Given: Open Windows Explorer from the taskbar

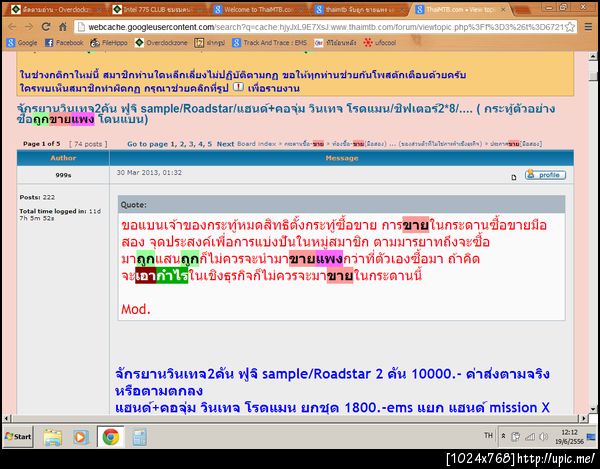Looking at the screenshot, I should click(x=52, y=437).
